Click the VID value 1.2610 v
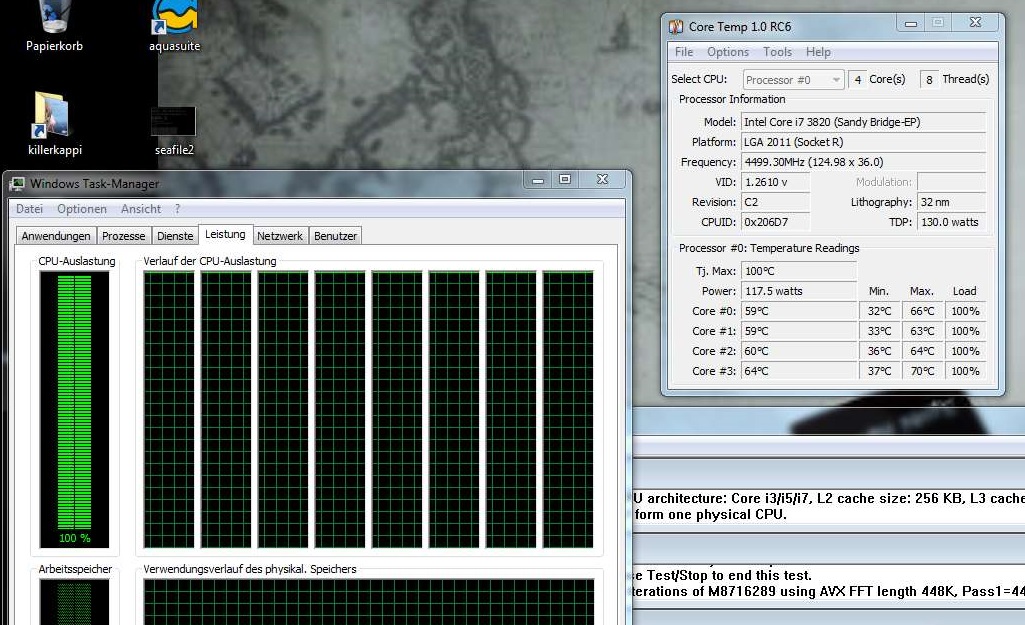 pos(775,182)
